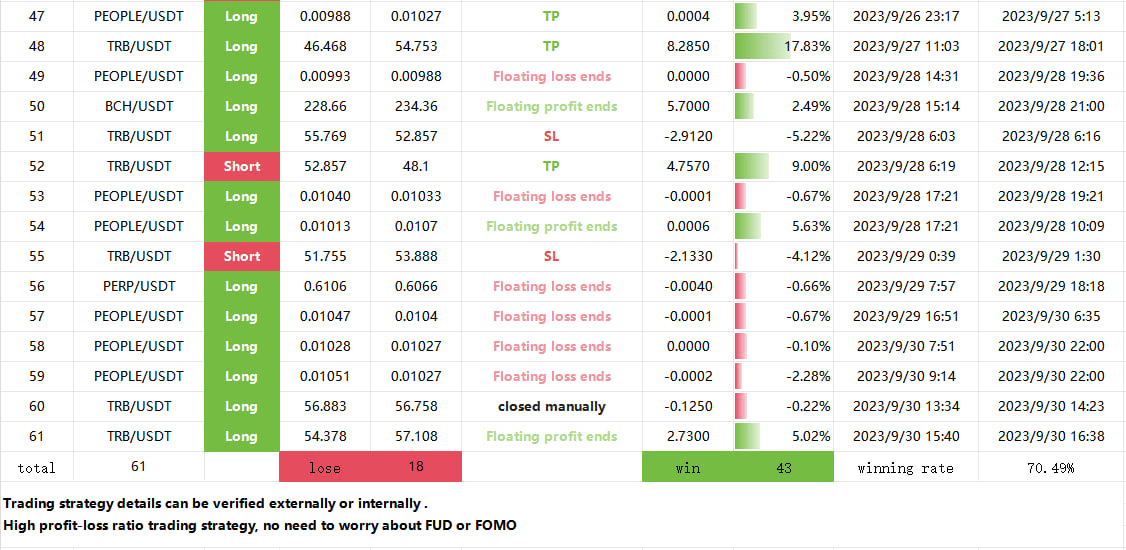Click the 17.83% profit bar cell
Image resolution: width=1126 pixels, height=550 pixels.
[x=784, y=46]
